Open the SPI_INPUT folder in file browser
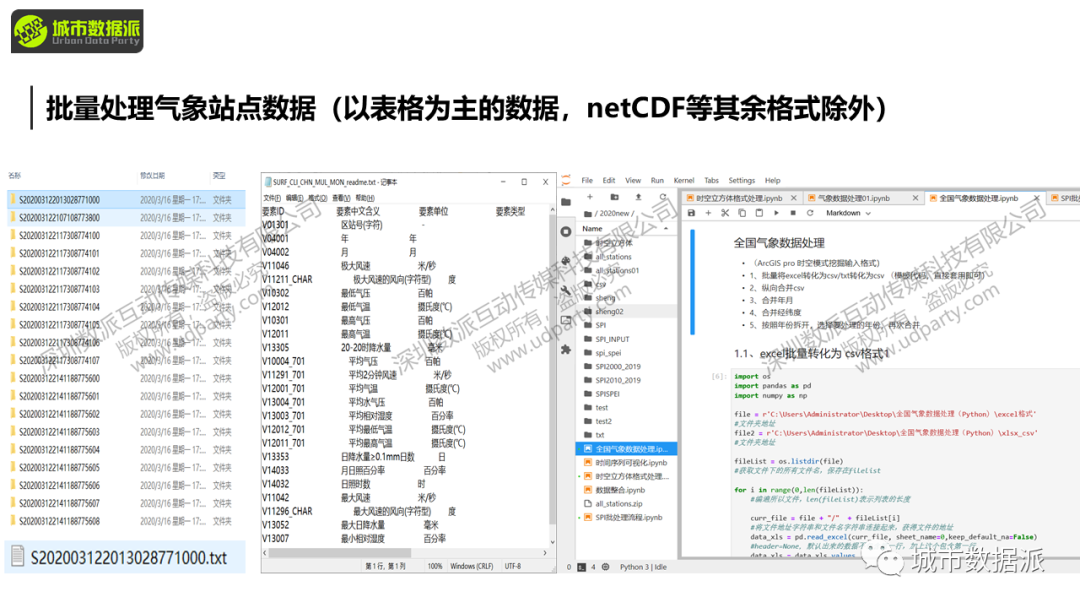This screenshot has height=608, width=1080. click(x=625, y=339)
